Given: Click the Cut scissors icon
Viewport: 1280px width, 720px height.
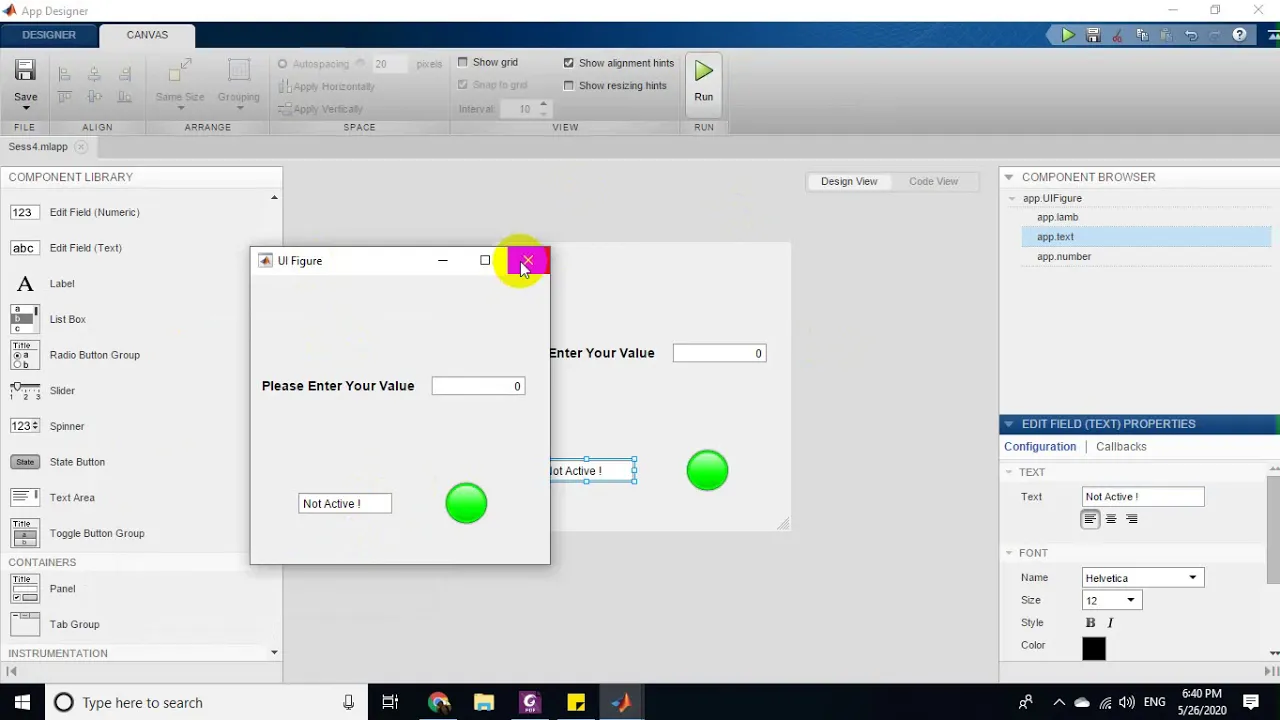Looking at the screenshot, I should (1118, 35).
